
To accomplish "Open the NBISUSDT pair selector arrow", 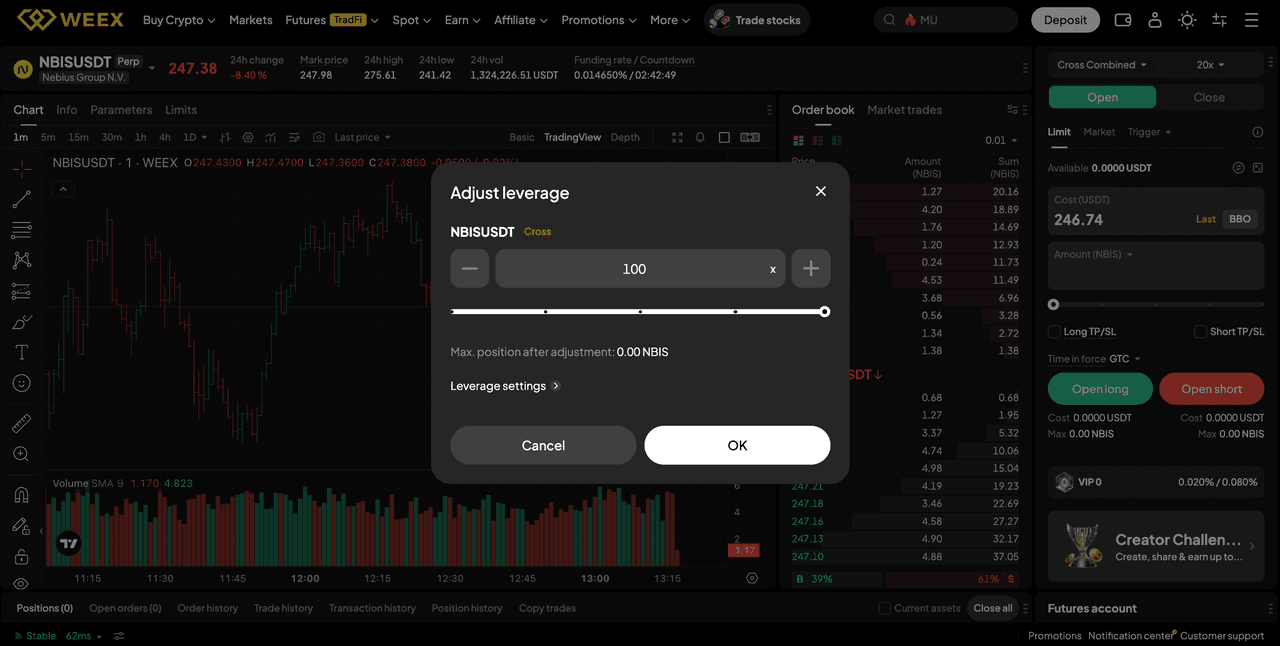I will (152, 68).
